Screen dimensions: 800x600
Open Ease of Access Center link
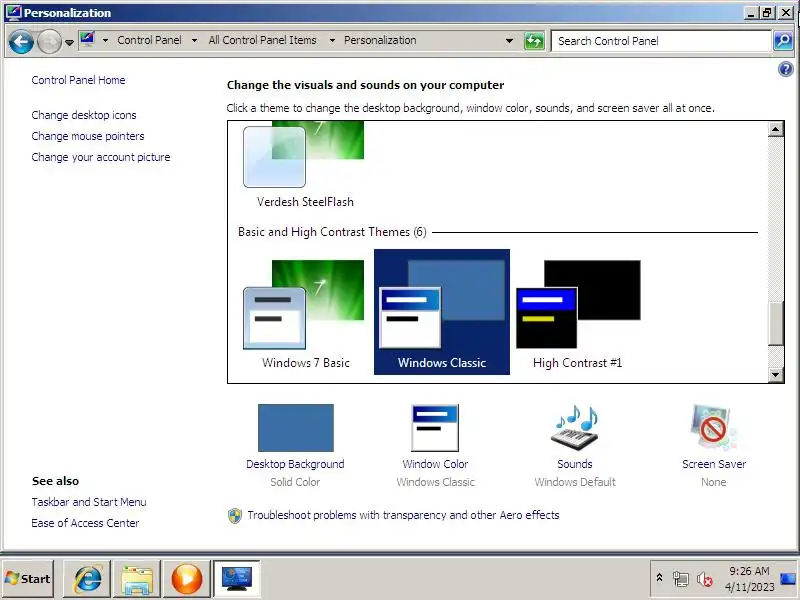click(85, 523)
